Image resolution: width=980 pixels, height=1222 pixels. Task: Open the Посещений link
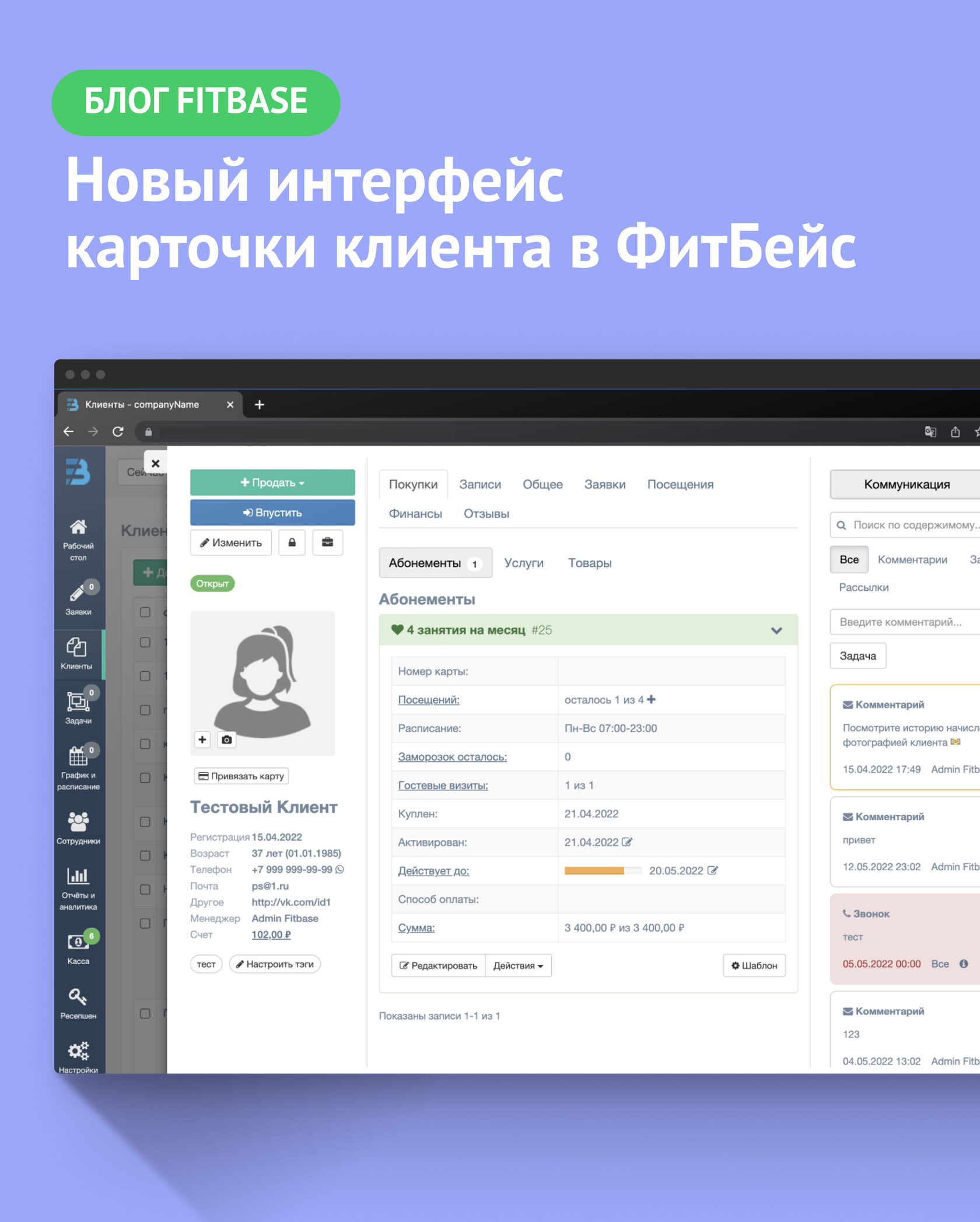[429, 699]
